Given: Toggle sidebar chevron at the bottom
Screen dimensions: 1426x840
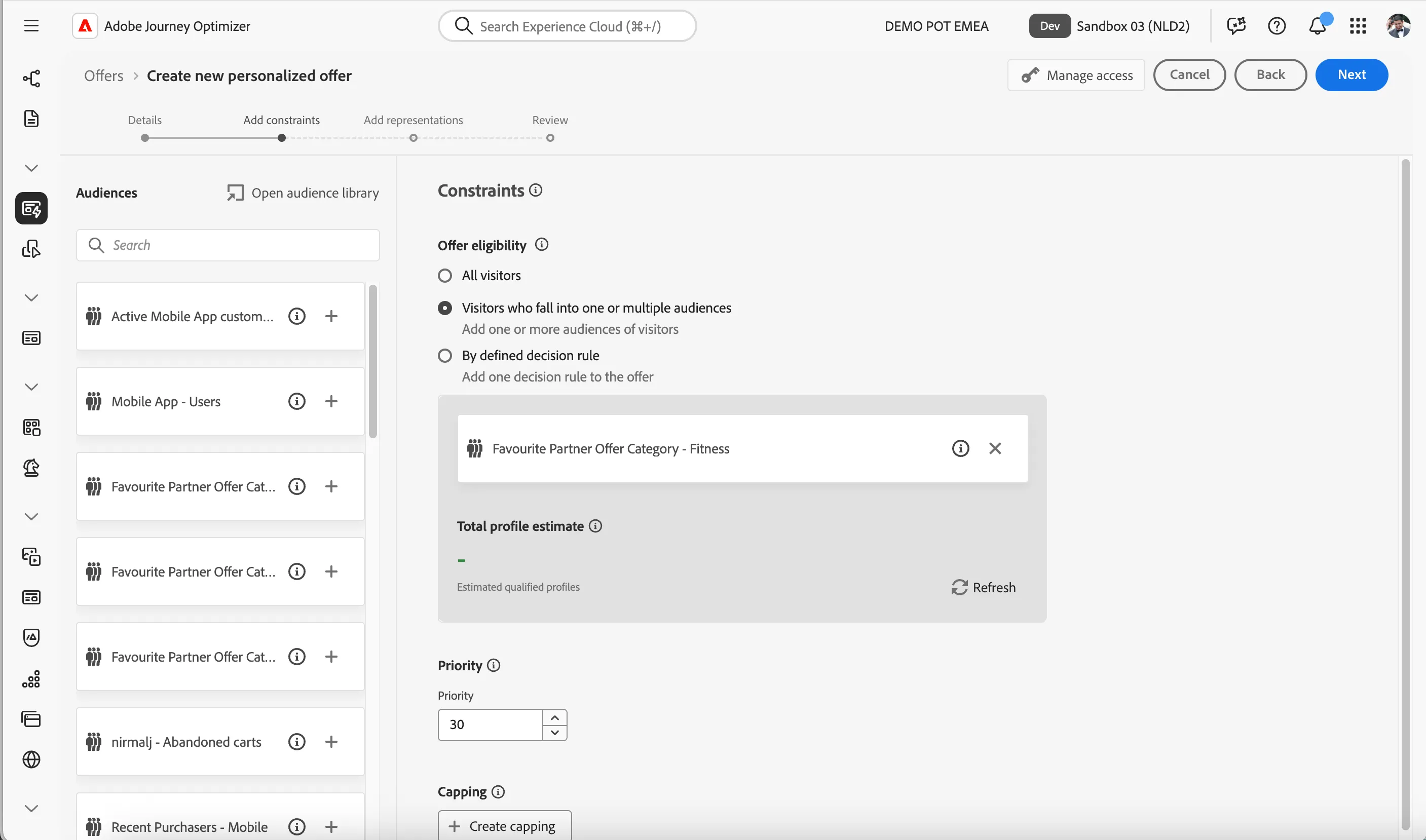Looking at the screenshot, I should coord(31,808).
